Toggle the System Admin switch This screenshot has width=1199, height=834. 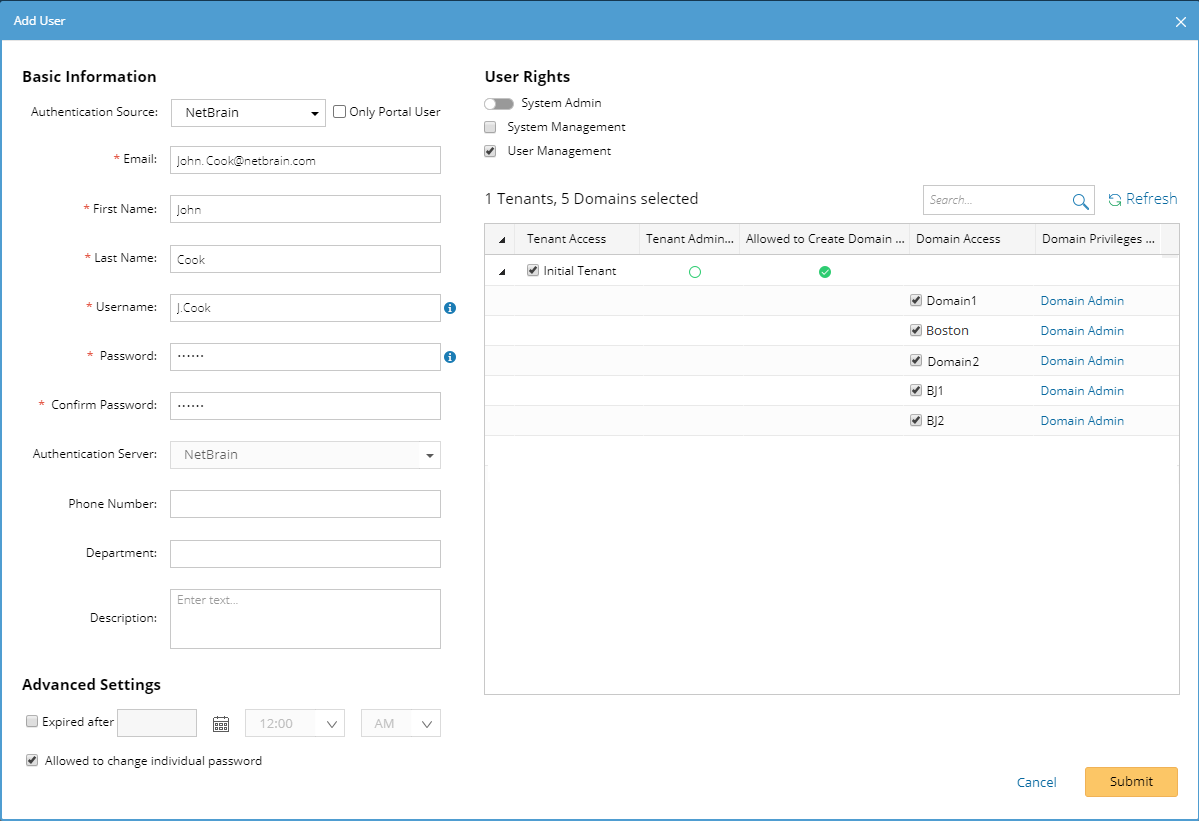tap(498, 104)
